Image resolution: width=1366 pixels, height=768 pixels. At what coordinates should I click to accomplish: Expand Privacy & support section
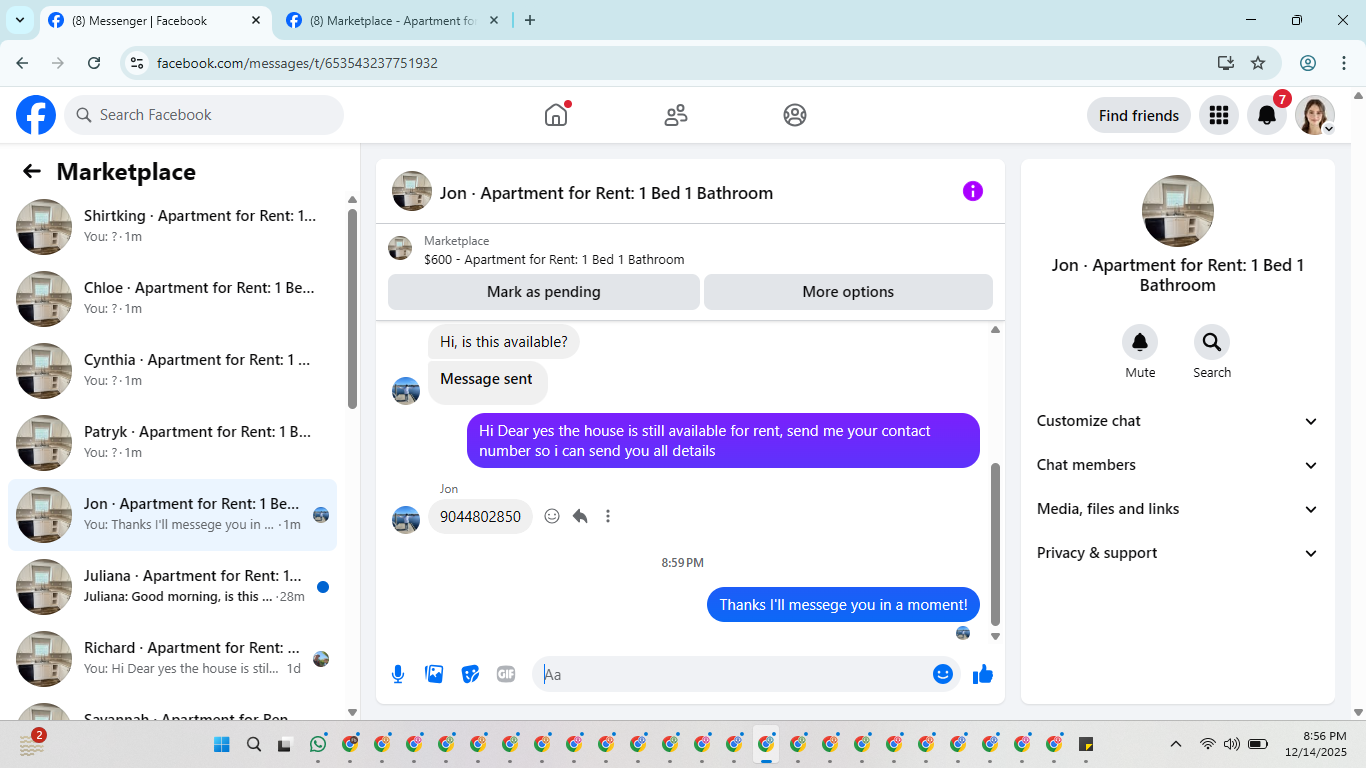[1177, 553]
